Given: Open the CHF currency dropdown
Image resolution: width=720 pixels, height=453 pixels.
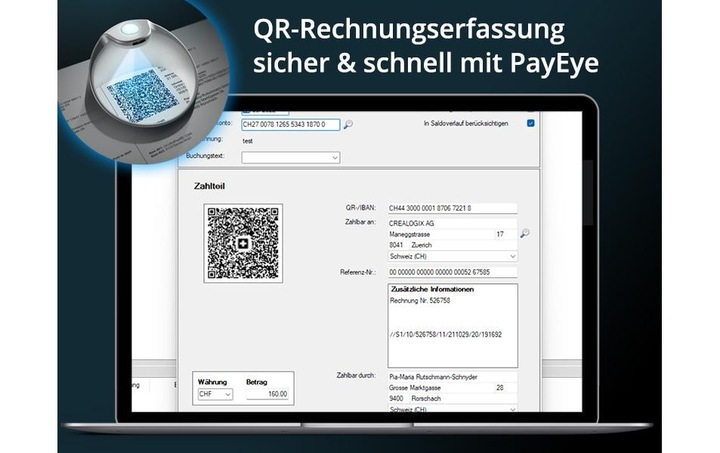Looking at the screenshot, I should 215,394.
